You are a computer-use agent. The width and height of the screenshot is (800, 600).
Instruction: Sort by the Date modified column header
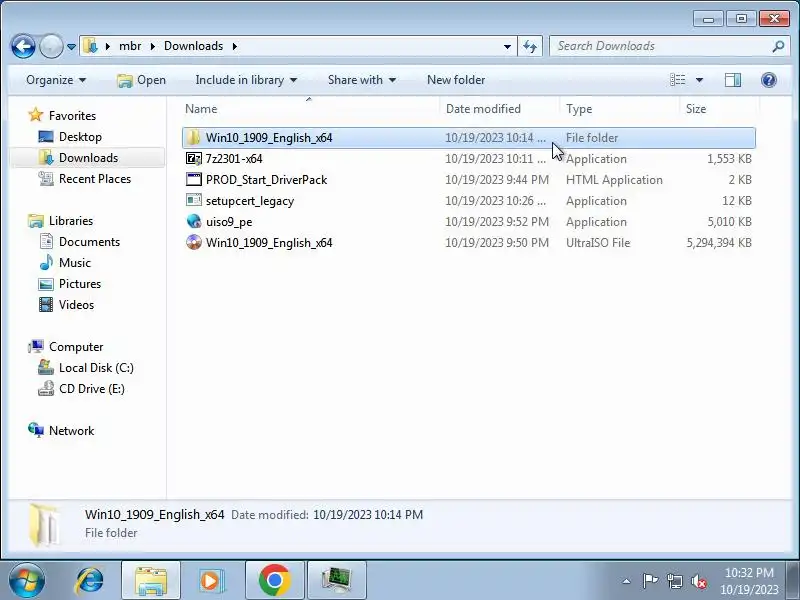click(x=499, y=109)
